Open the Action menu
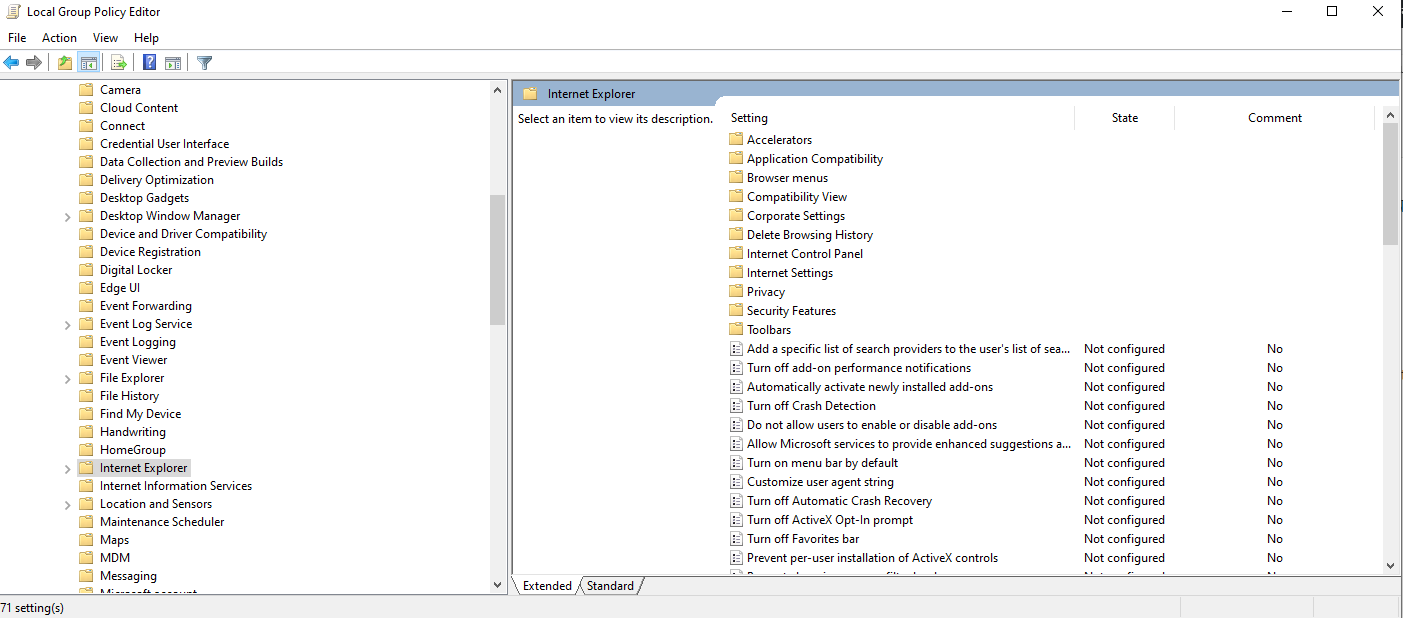This screenshot has width=1403, height=618. tap(59, 38)
